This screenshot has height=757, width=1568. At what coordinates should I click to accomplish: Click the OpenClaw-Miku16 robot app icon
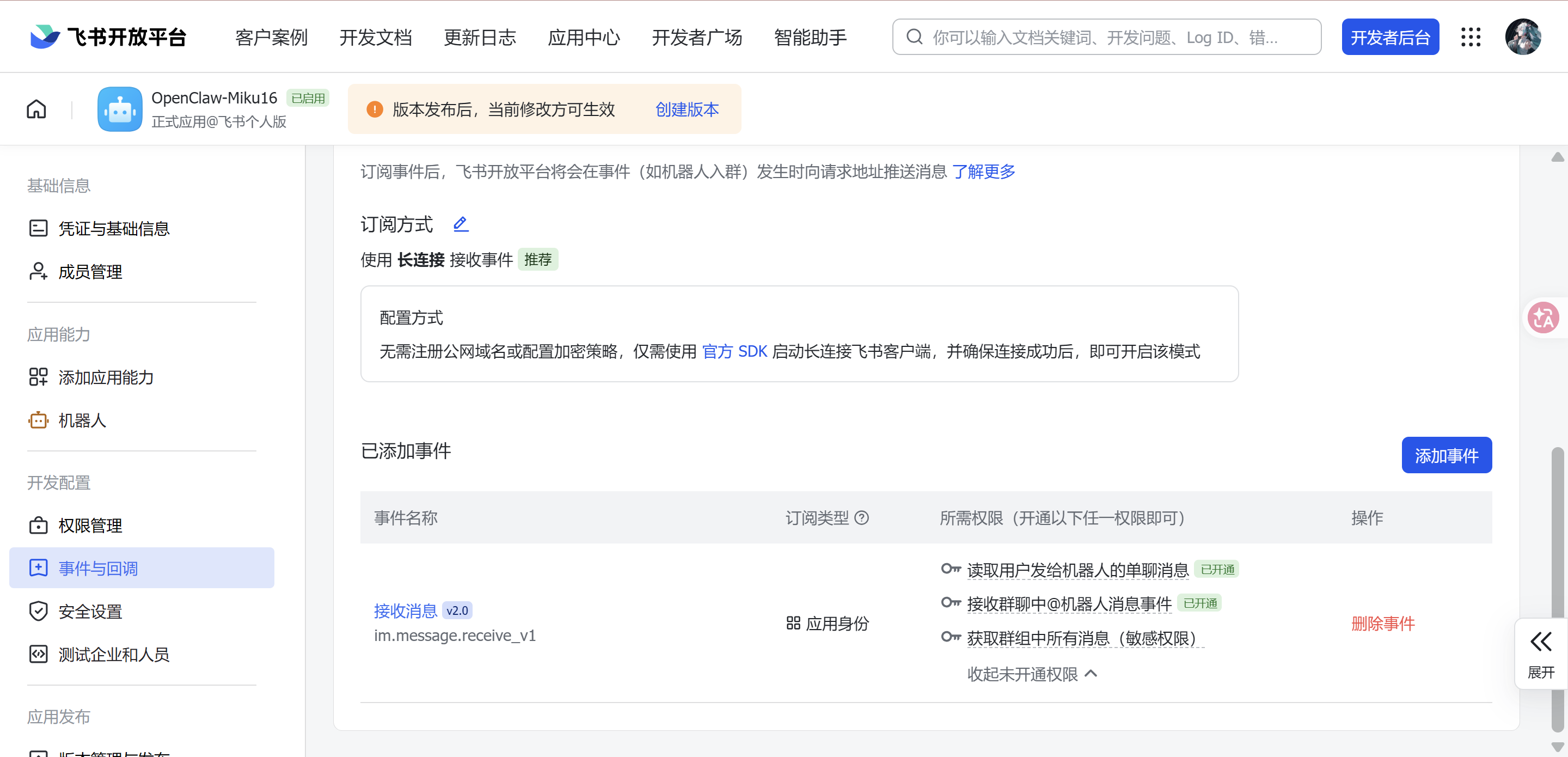click(x=120, y=109)
